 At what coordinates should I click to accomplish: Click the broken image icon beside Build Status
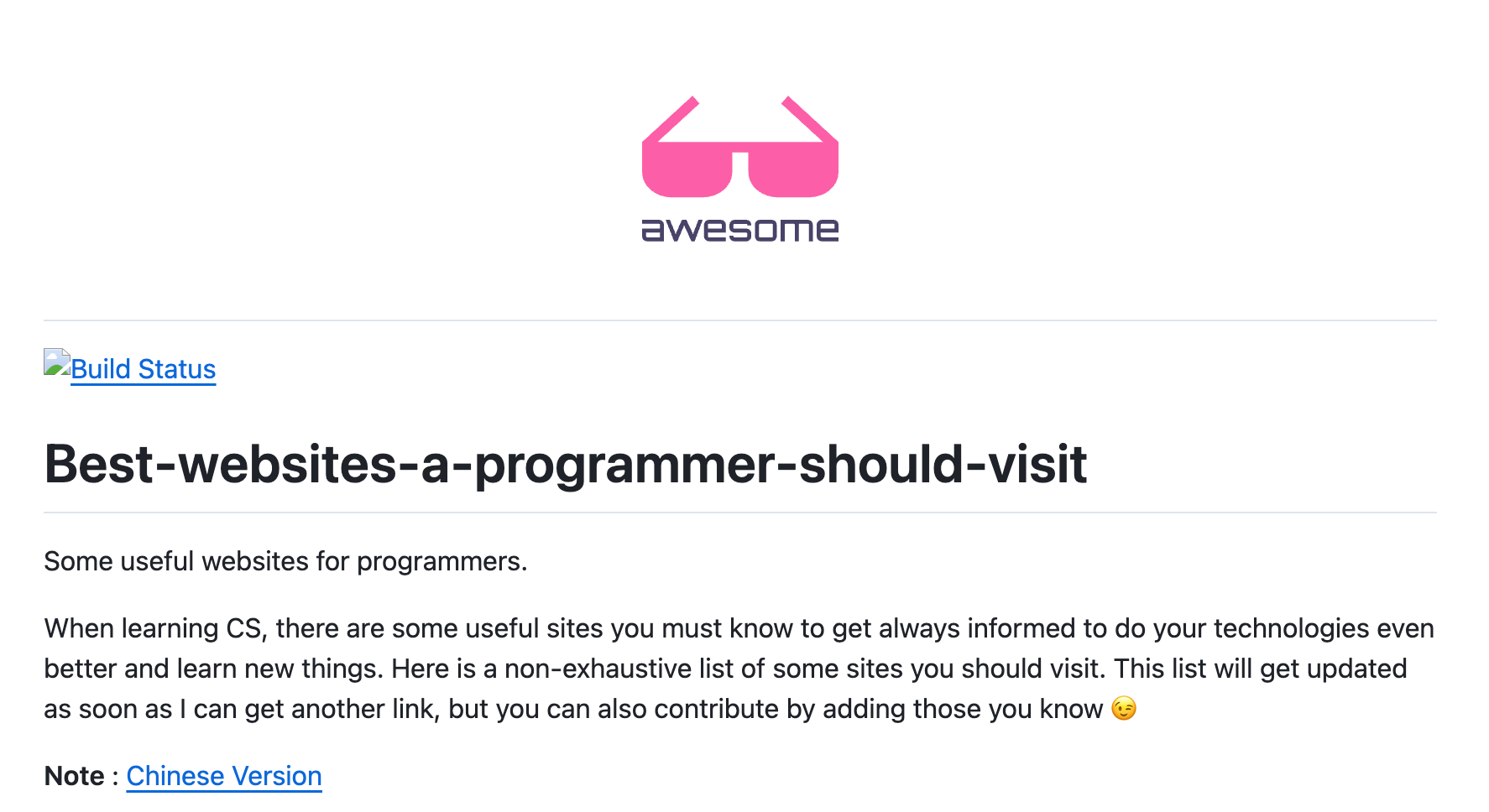coord(56,362)
